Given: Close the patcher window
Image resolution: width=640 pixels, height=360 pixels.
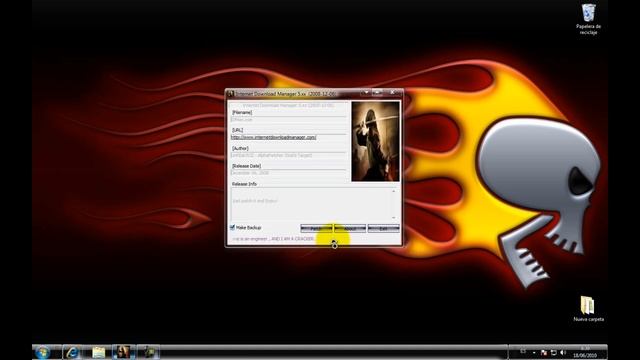Looking at the screenshot, I should (392, 93).
